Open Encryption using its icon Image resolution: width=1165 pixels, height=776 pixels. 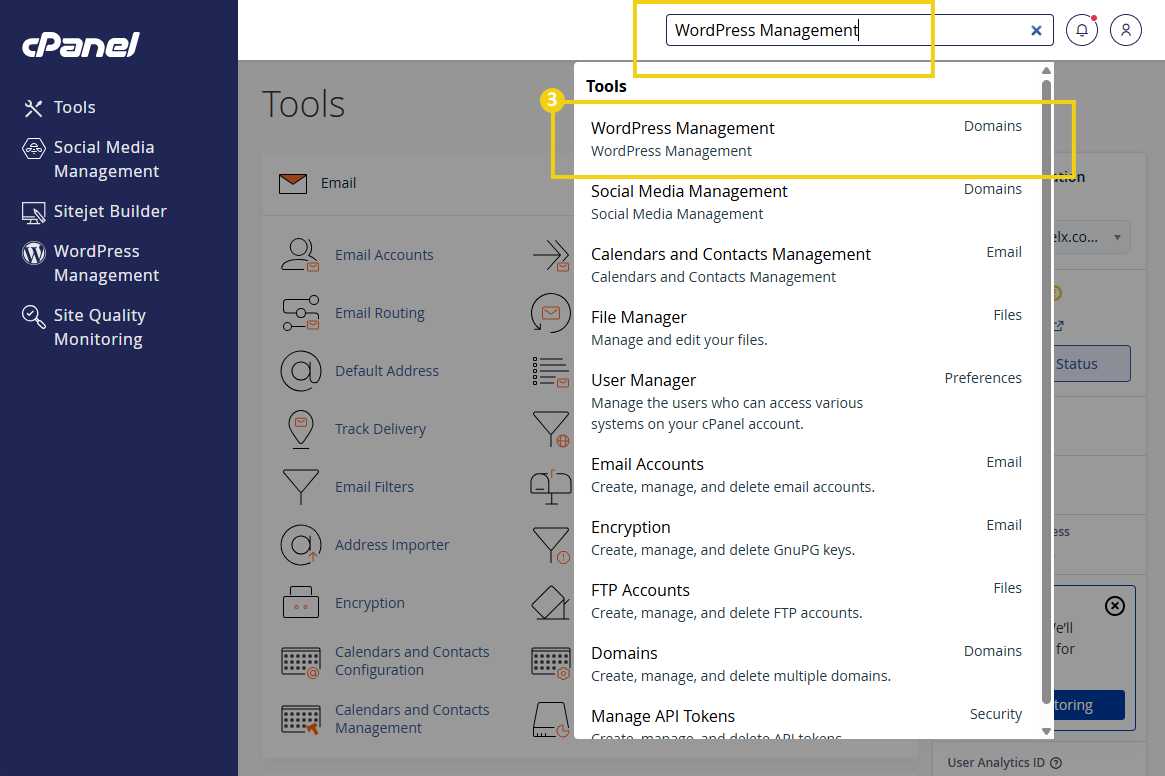tap(300, 602)
